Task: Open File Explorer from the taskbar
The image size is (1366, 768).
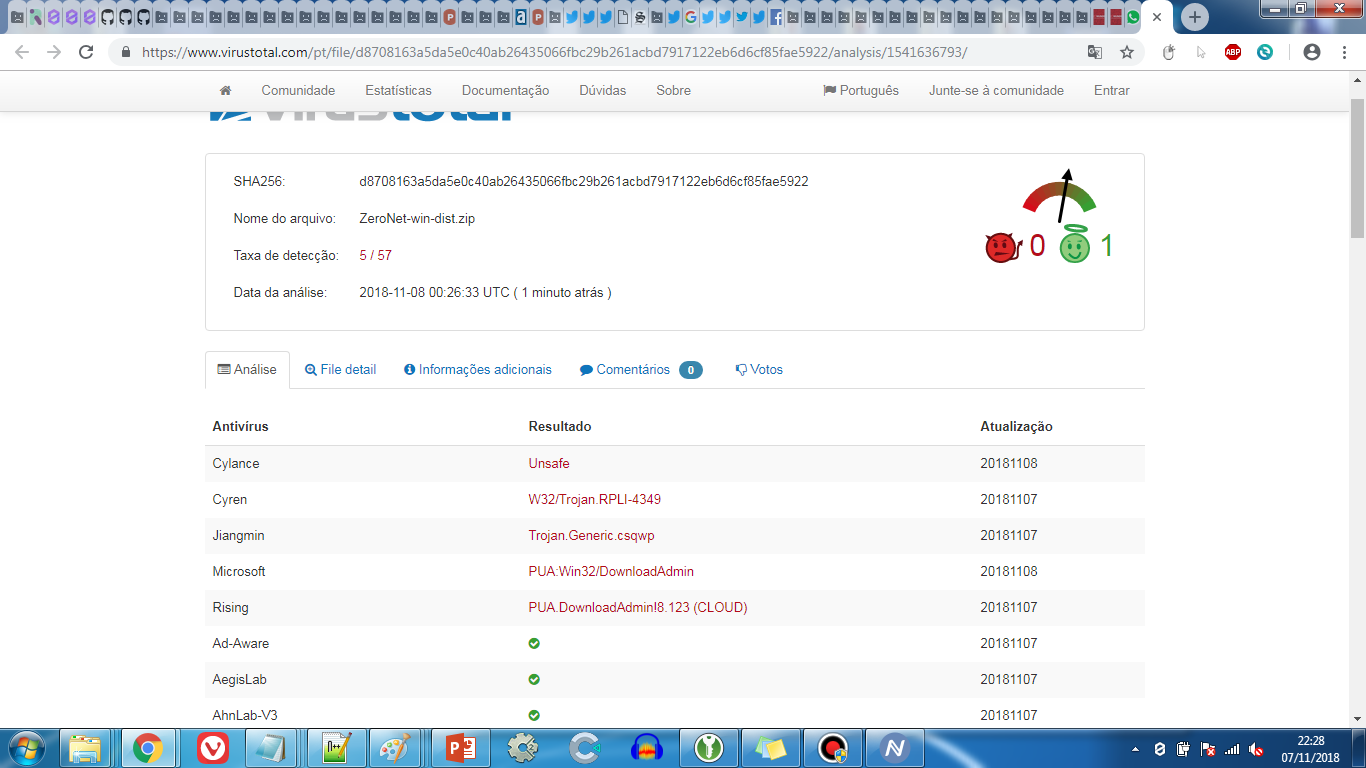Action: tap(85, 748)
